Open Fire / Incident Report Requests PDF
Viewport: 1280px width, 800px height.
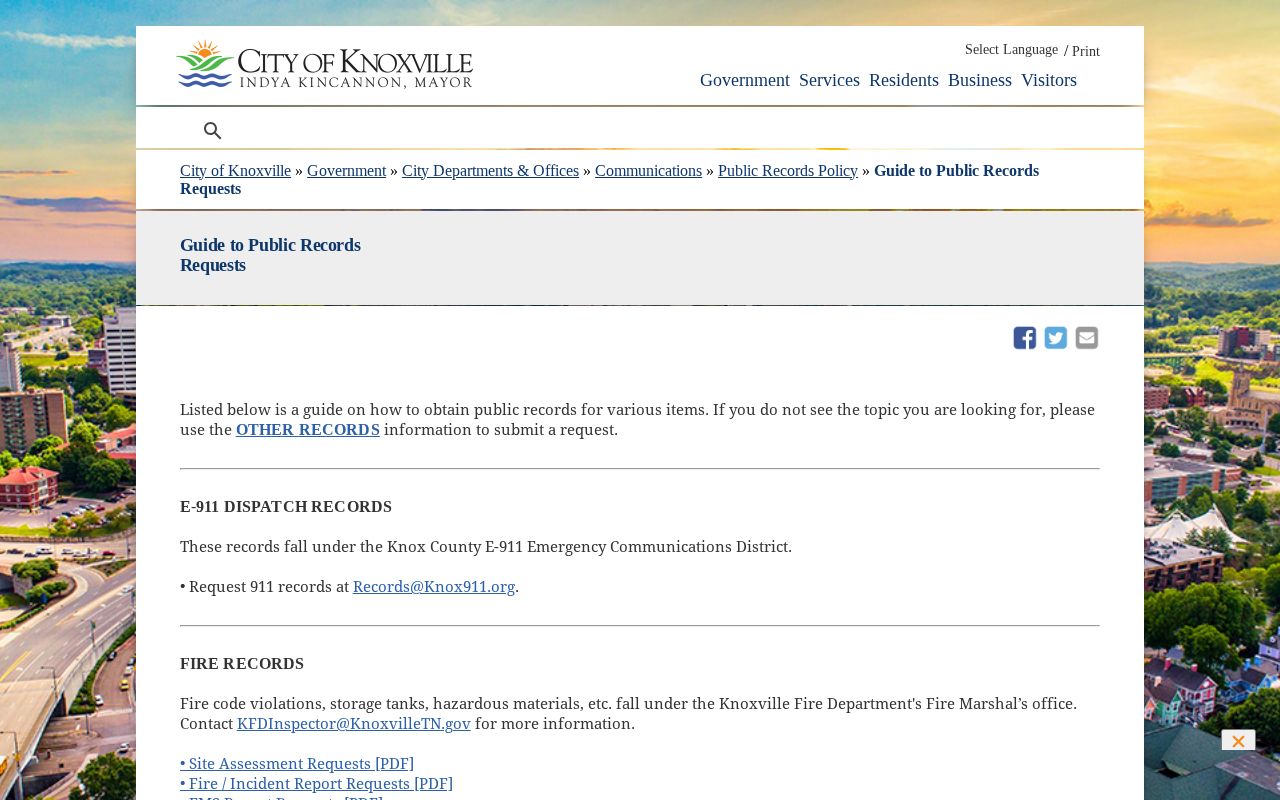click(316, 784)
